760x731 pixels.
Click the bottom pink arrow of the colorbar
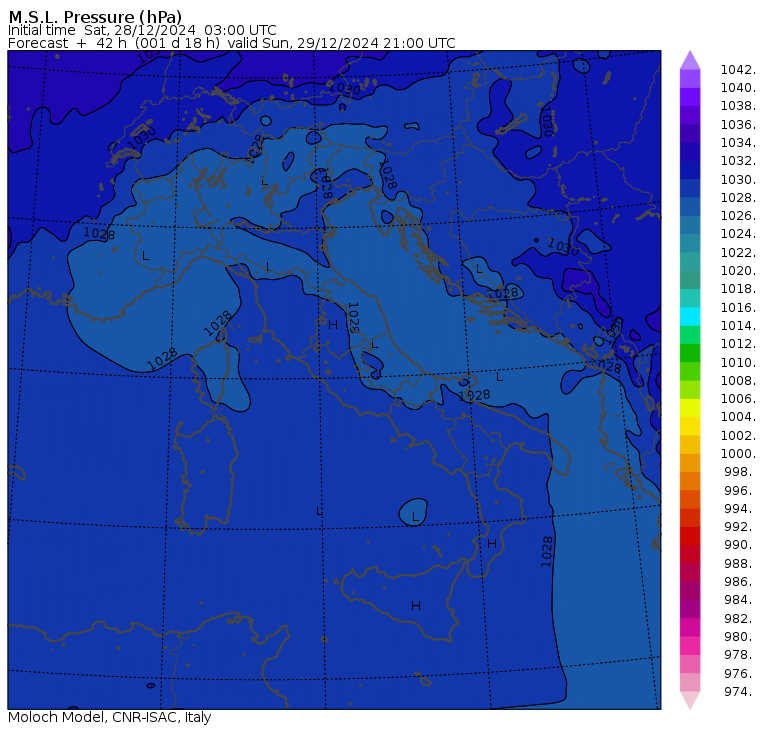click(690, 700)
